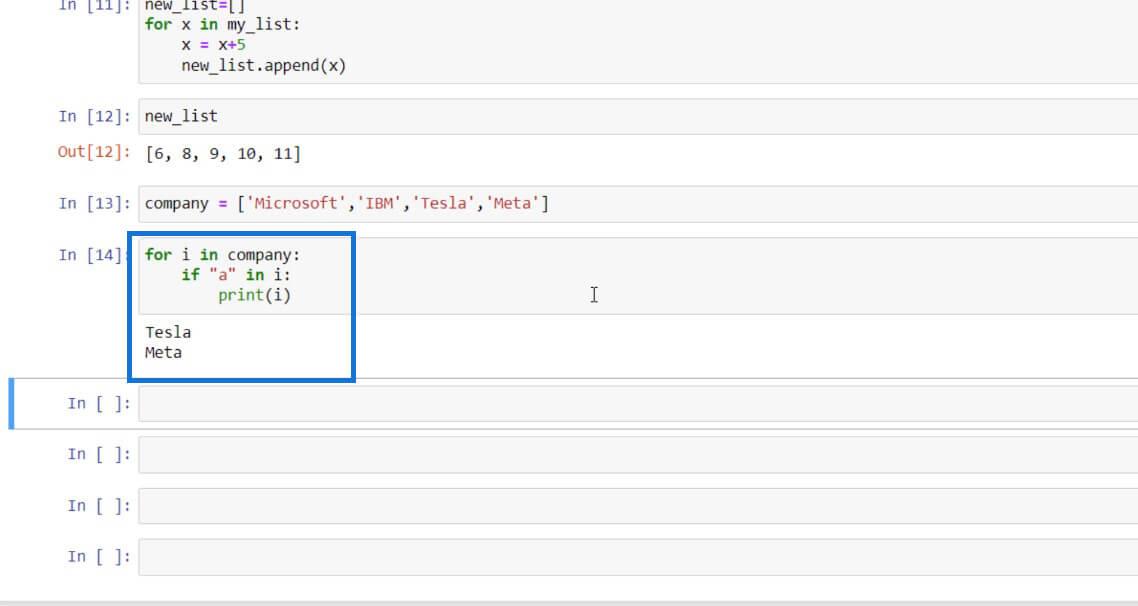Click the In [ ] prompt of the last cell

tap(98, 557)
